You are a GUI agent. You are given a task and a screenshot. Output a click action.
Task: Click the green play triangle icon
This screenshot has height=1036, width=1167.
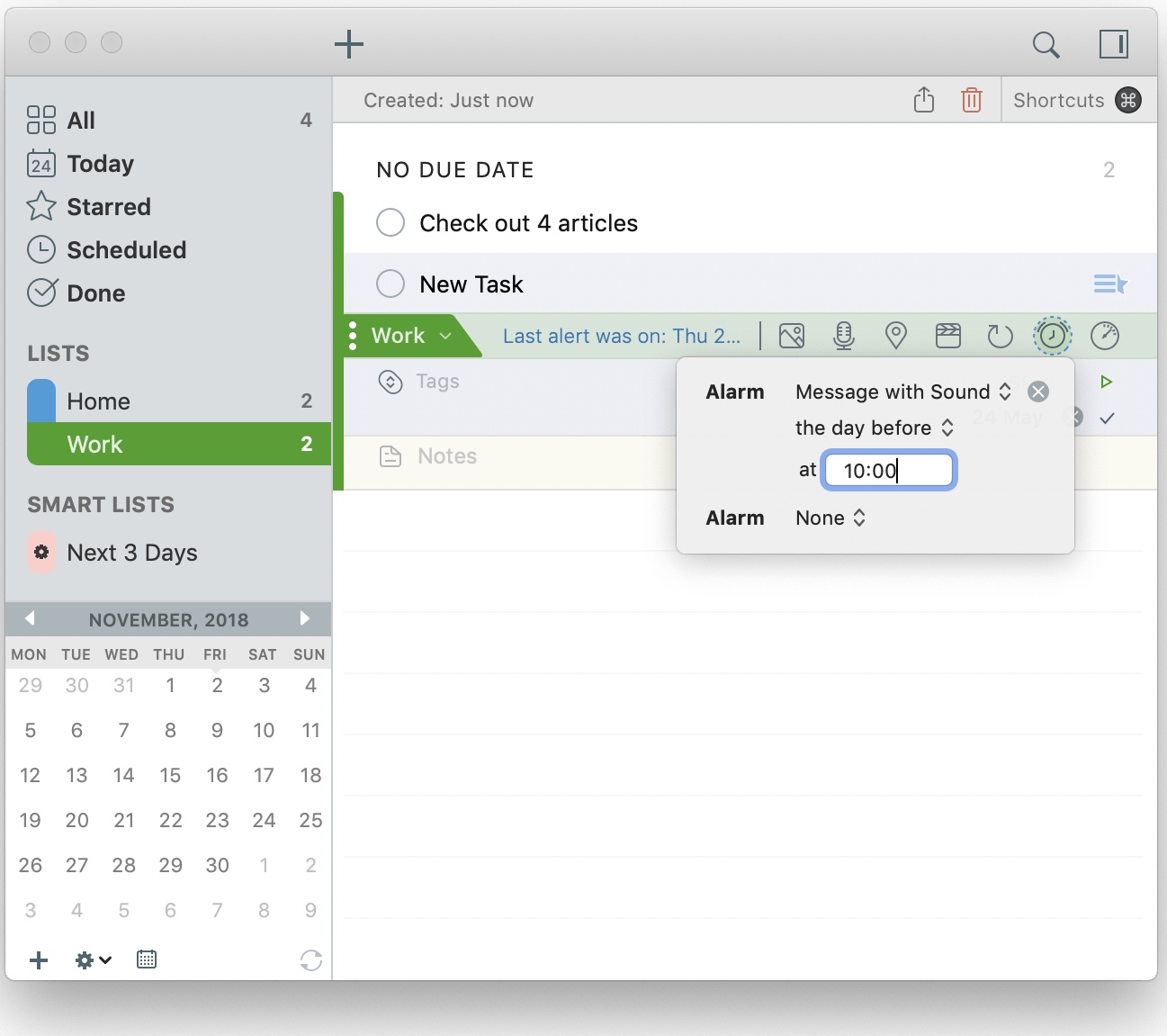click(1107, 382)
